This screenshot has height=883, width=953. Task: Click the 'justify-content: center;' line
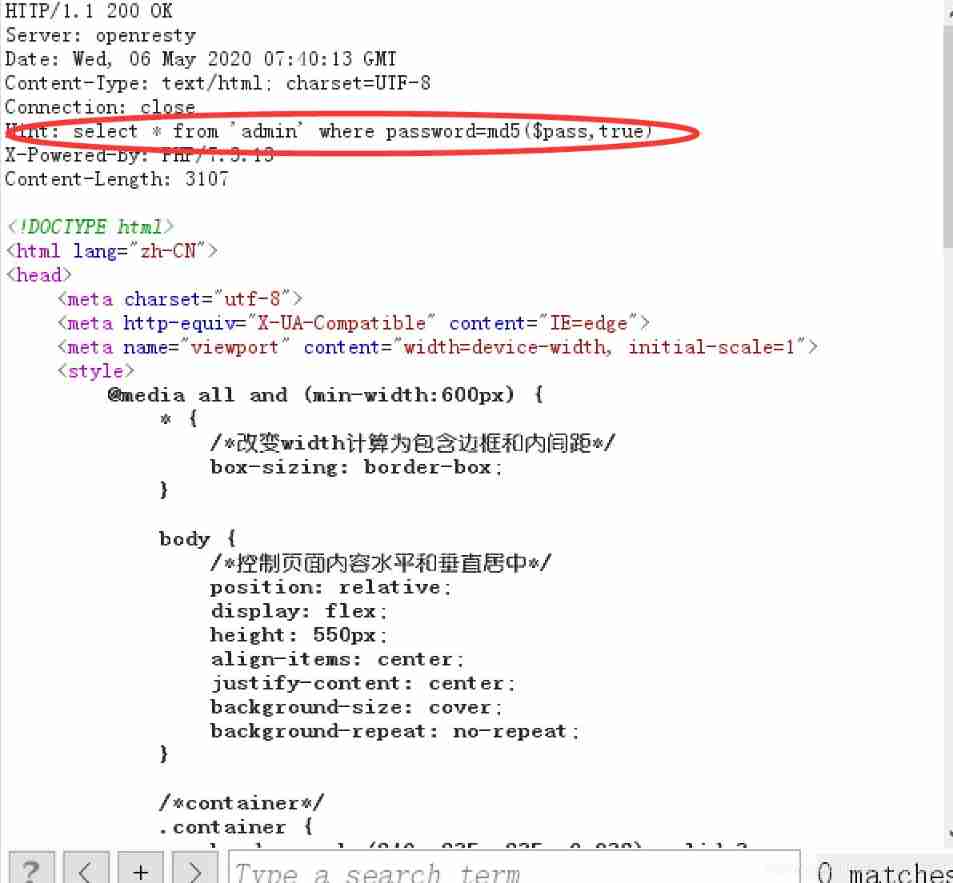(363, 683)
